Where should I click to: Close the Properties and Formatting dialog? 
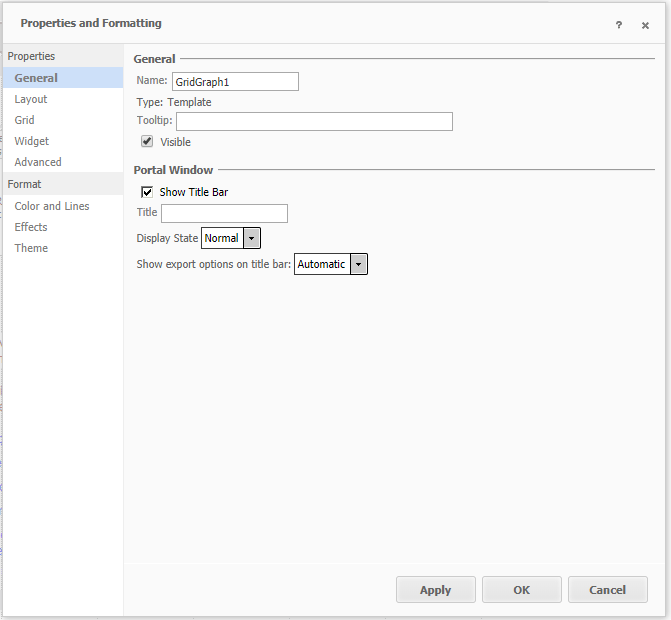(x=645, y=25)
